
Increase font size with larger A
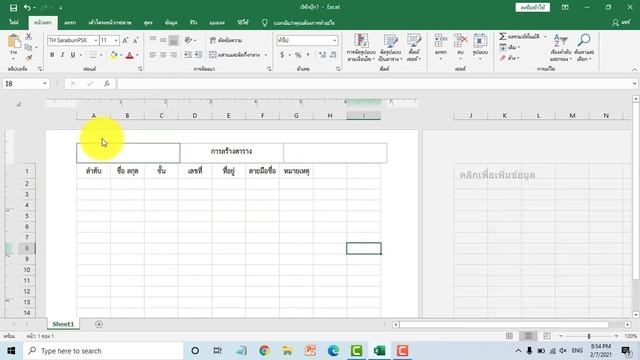(125, 40)
